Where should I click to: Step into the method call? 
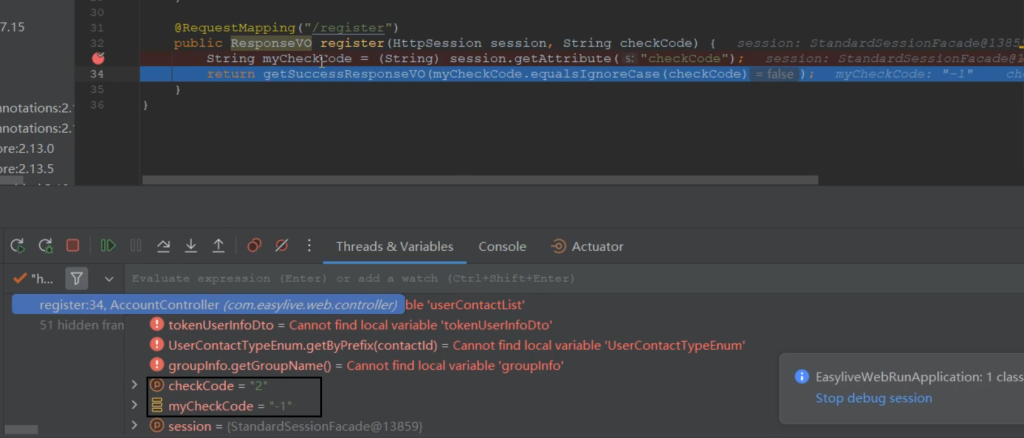191,246
